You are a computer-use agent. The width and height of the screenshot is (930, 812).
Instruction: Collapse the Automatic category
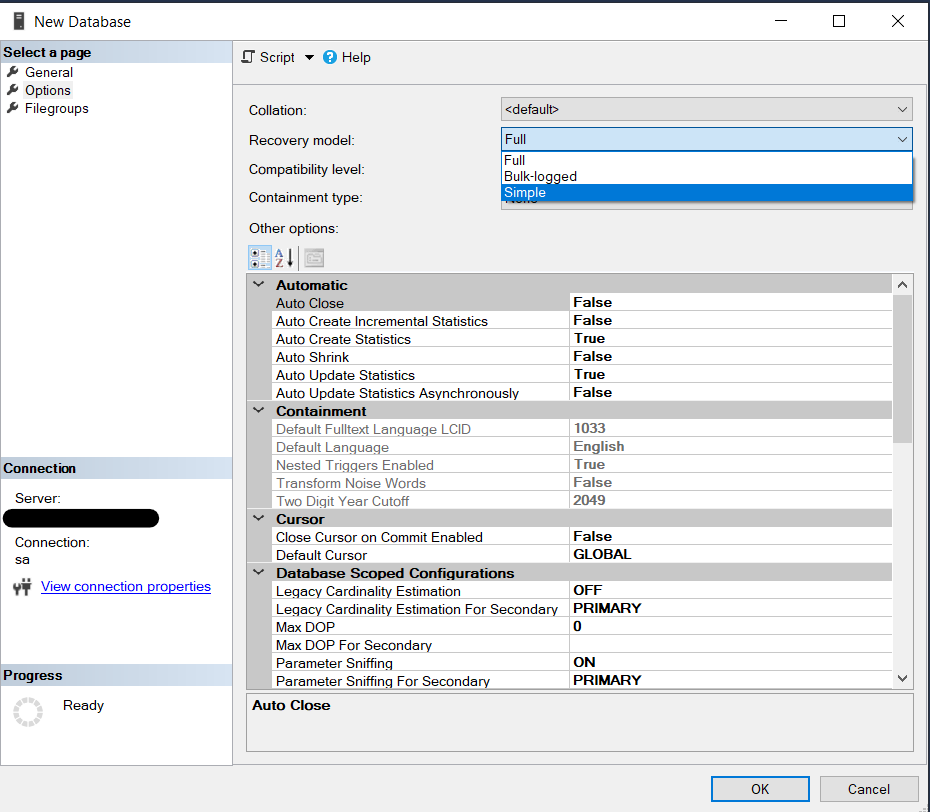[259, 285]
